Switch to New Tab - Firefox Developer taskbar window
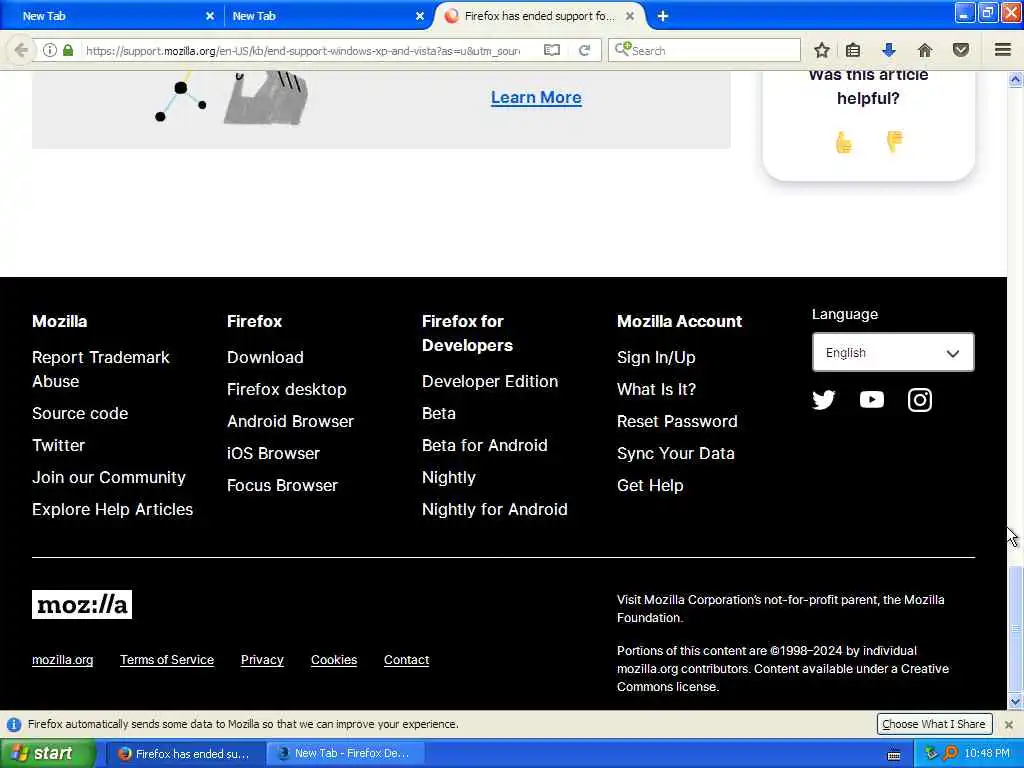The height and width of the screenshot is (768, 1024). (x=346, y=754)
